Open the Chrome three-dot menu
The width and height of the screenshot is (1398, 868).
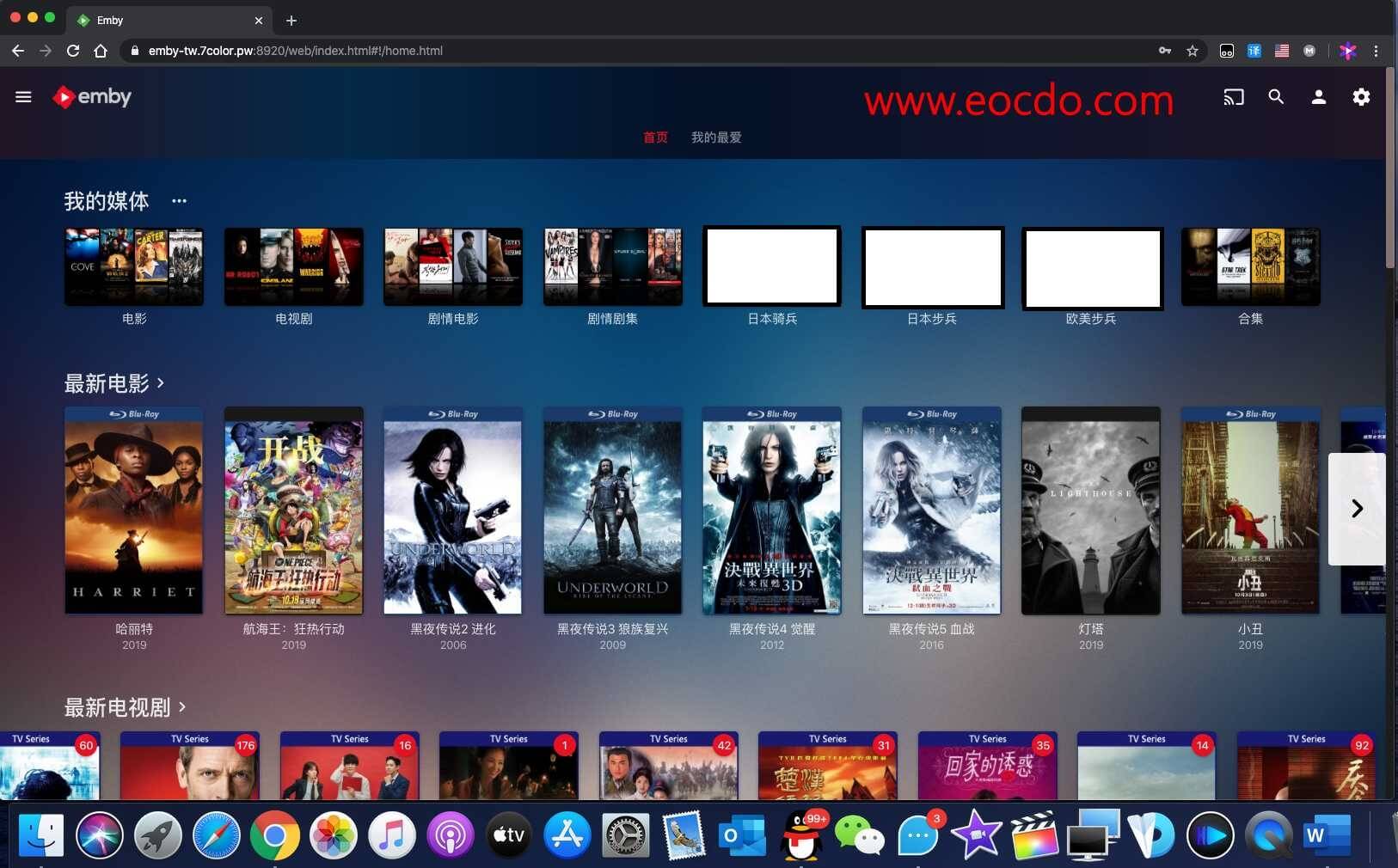point(1376,51)
